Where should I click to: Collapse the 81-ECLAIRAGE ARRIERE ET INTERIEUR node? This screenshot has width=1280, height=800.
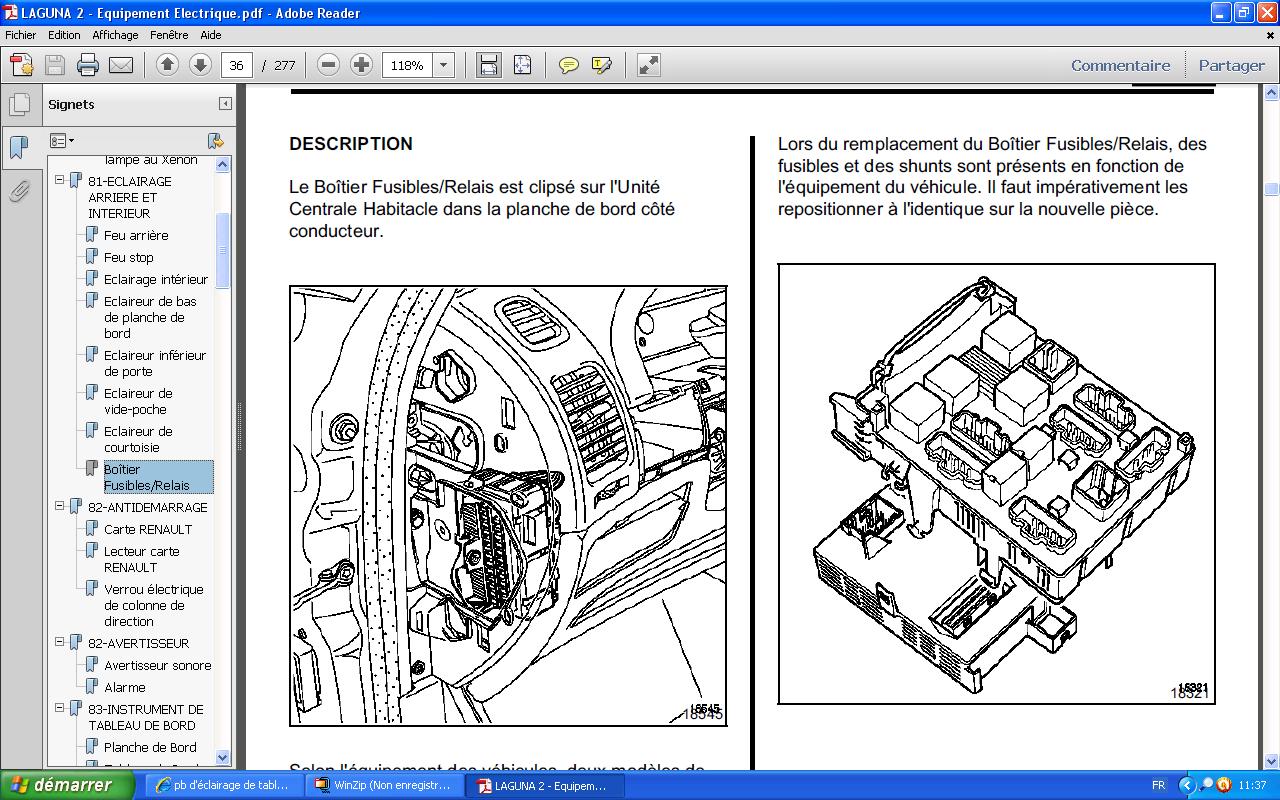click(x=59, y=181)
